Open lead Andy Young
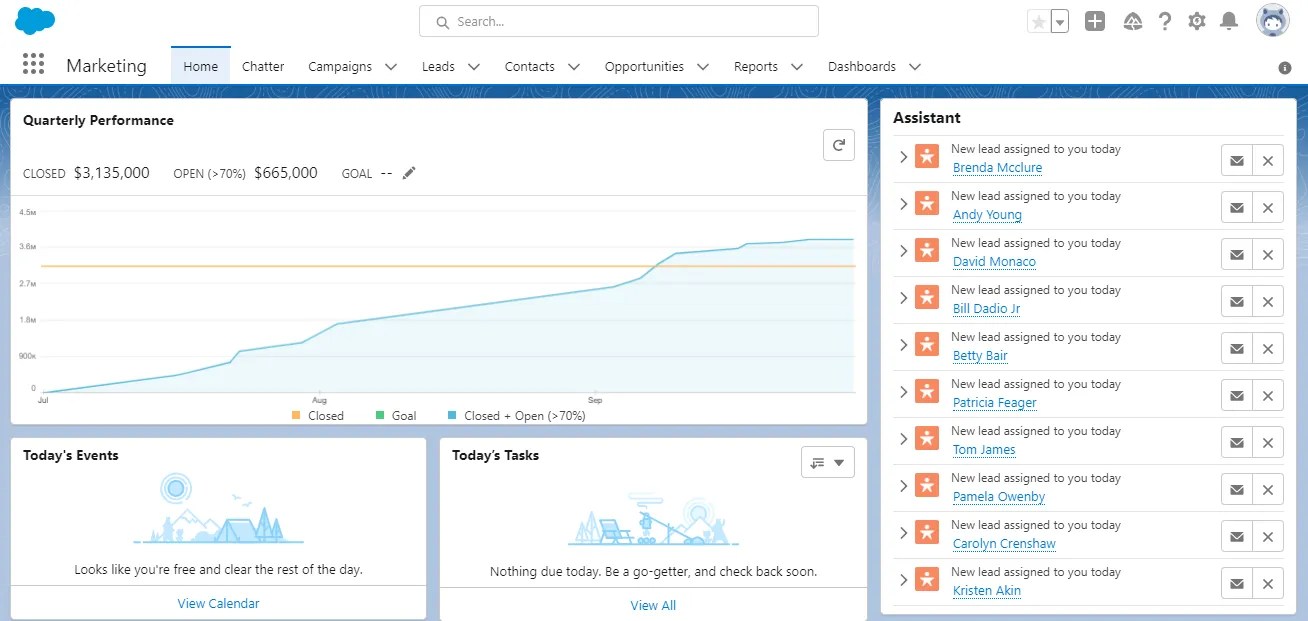The height and width of the screenshot is (621, 1308). point(987,214)
